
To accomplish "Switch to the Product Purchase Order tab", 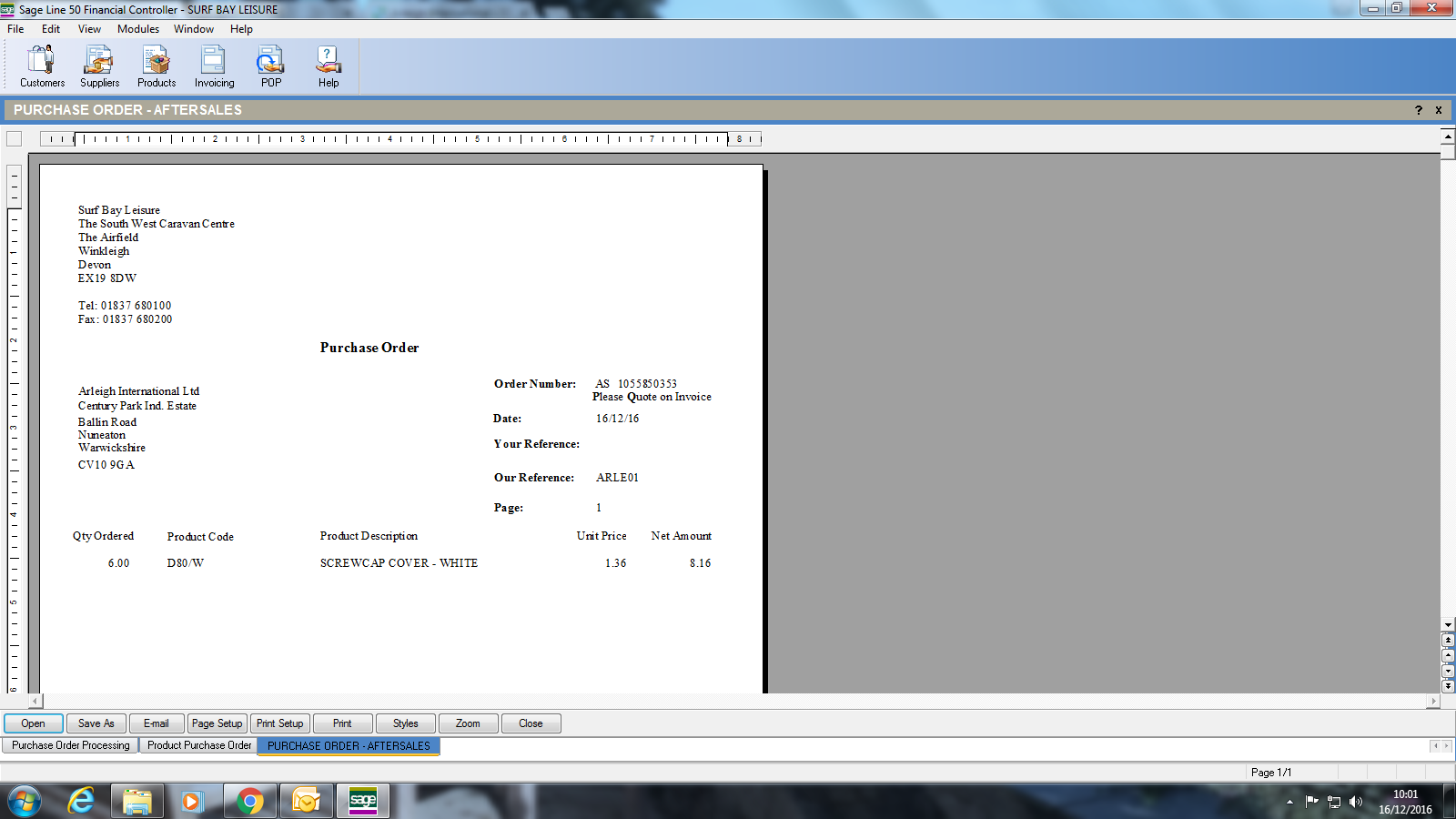I will point(199,745).
